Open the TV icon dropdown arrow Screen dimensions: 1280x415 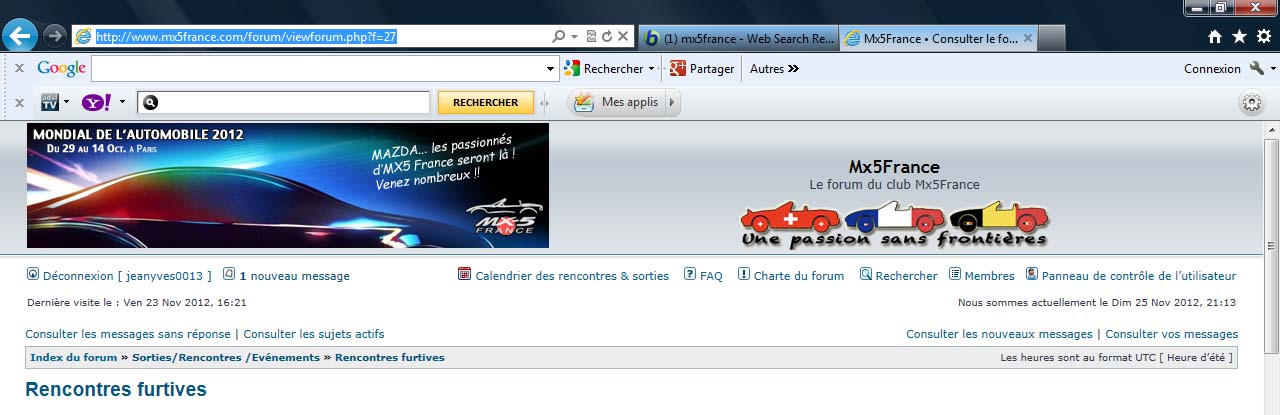click(x=66, y=102)
